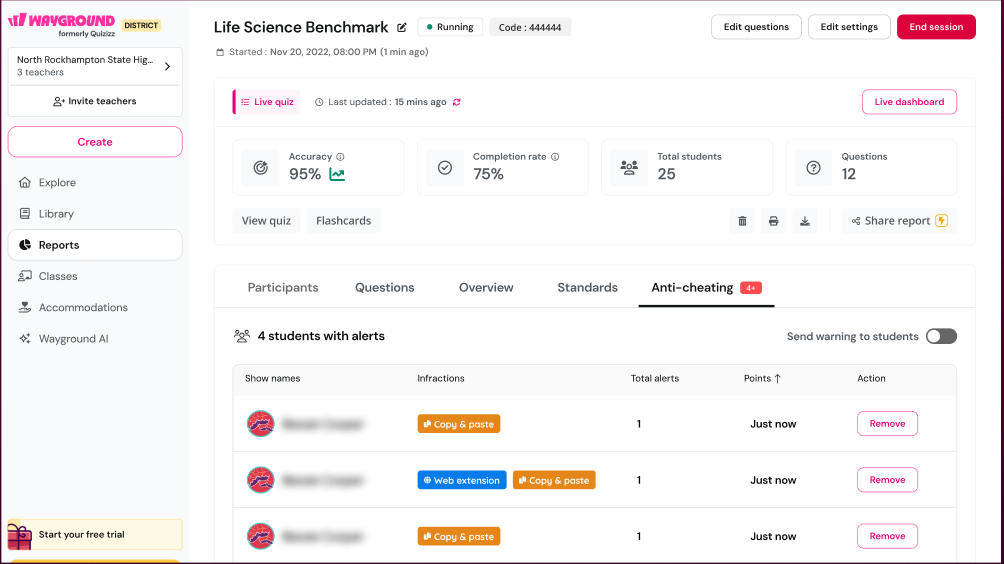Screen dimensions: 1004x564
Task: Go to Accommodations in the sidebar
Action: point(83,308)
